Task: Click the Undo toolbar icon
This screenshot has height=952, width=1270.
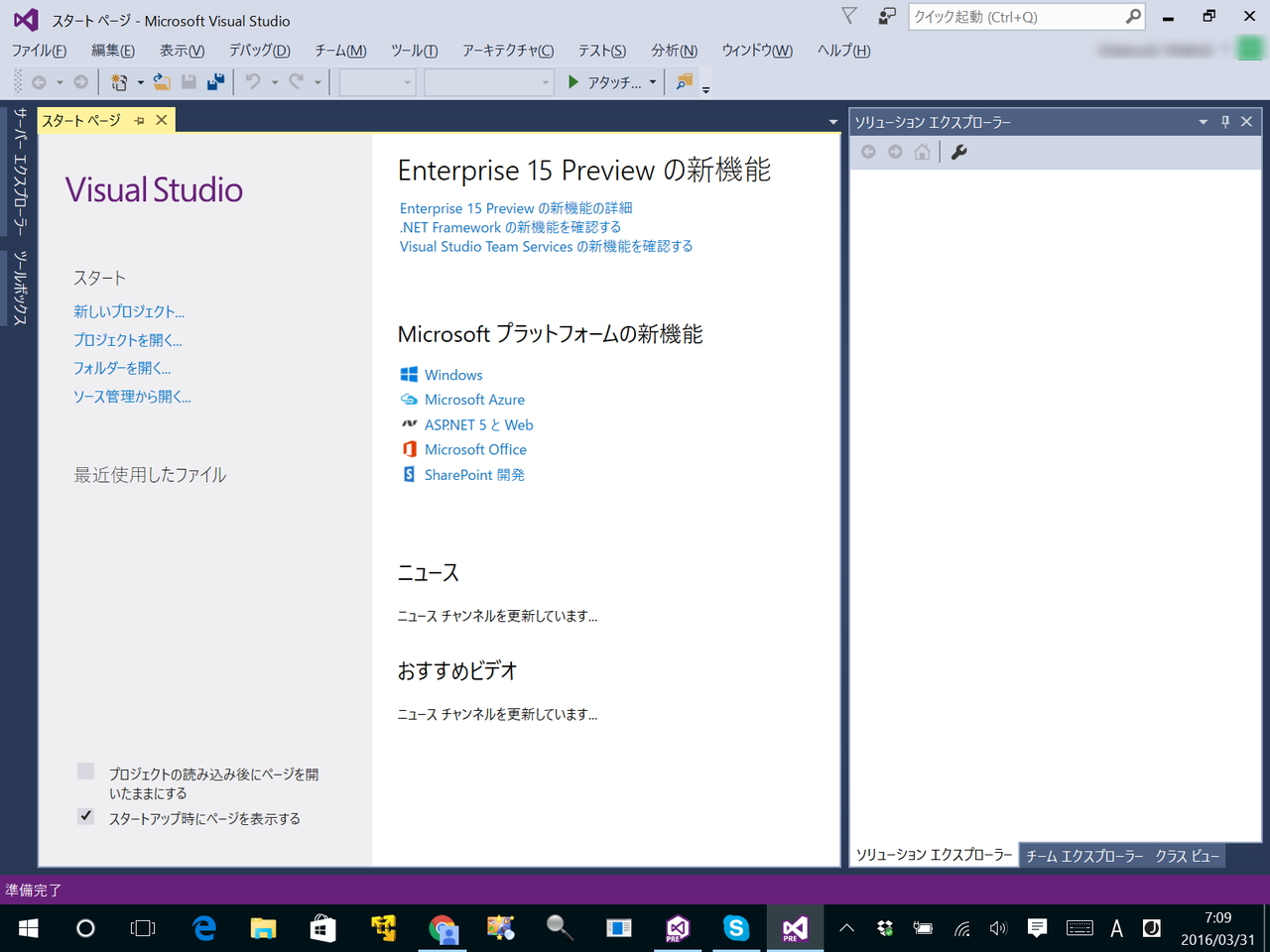Action: [256, 82]
